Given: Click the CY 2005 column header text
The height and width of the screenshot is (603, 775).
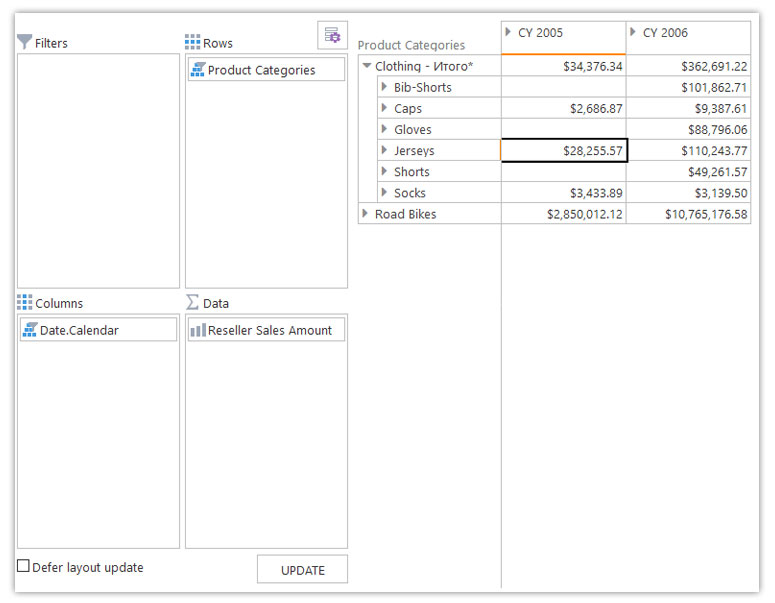Looking at the screenshot, I should [540, 33].
